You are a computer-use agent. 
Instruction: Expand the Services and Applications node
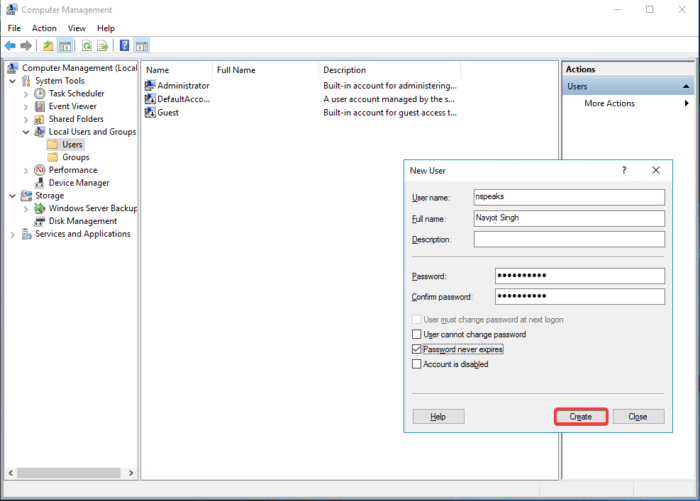[12, 234]
